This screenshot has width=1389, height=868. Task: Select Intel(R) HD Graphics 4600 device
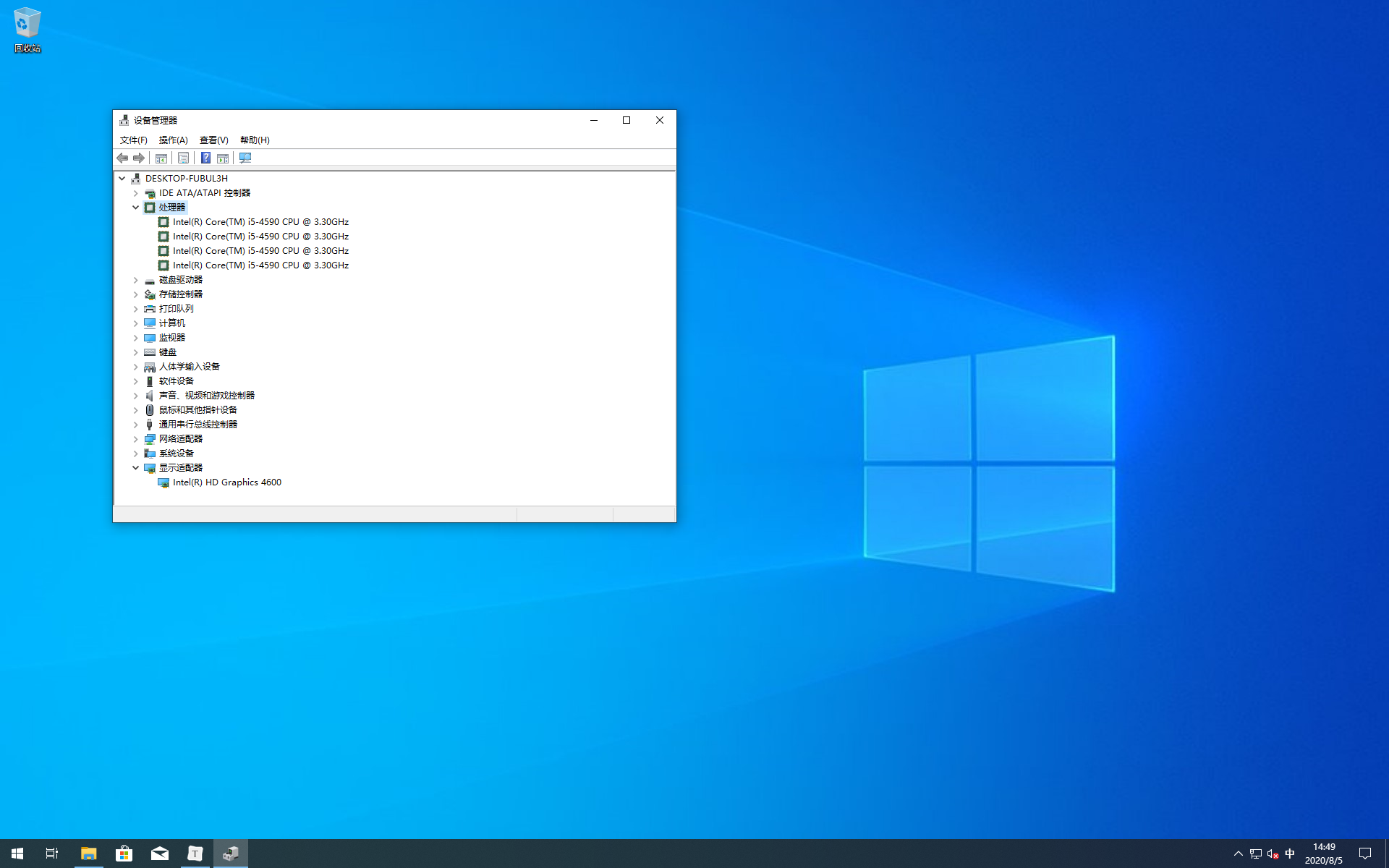point(226,482)
